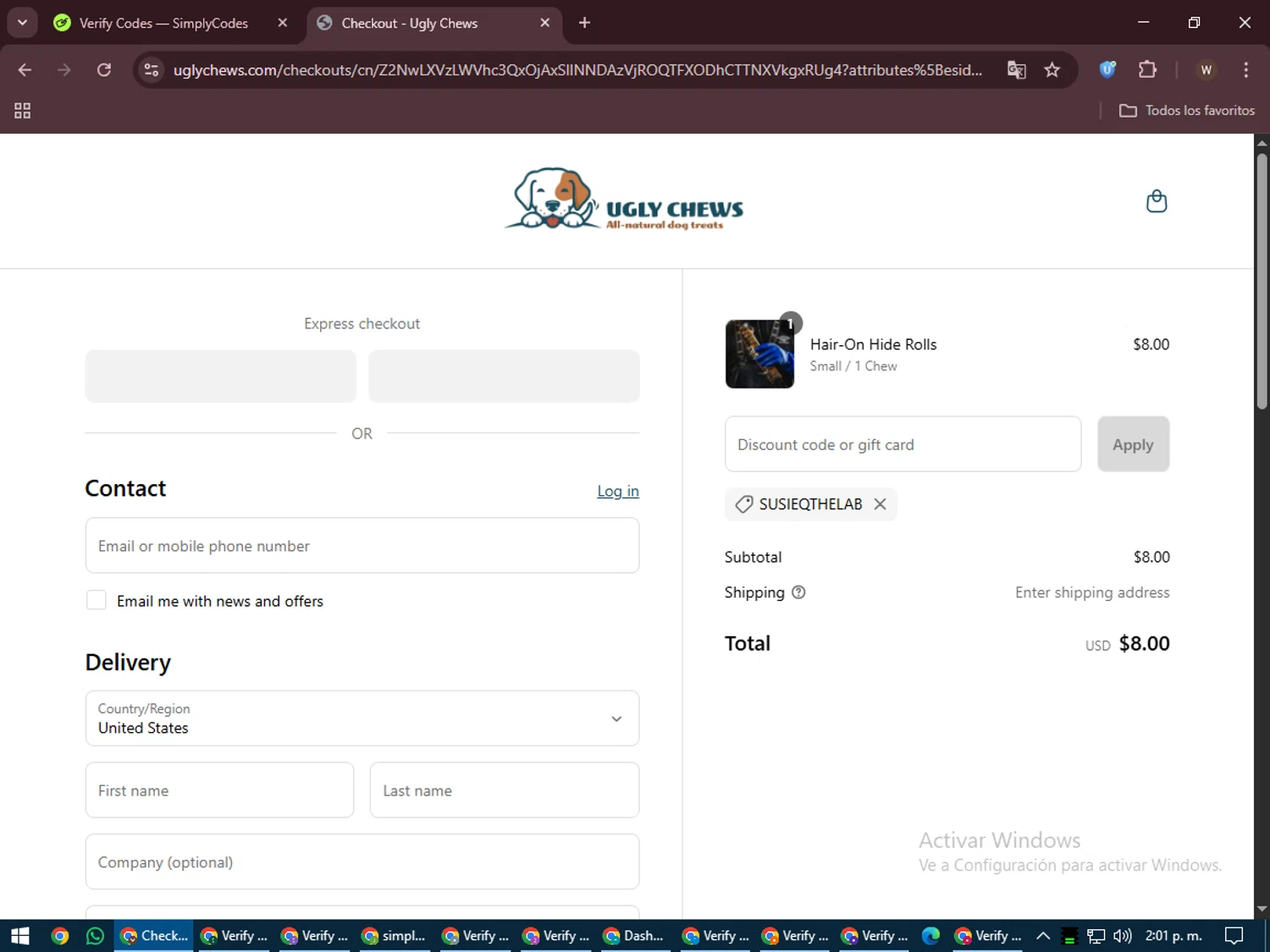The image size is (1270, 952).
Task: Open the Windows Start menu
Action: pos(20,936)
